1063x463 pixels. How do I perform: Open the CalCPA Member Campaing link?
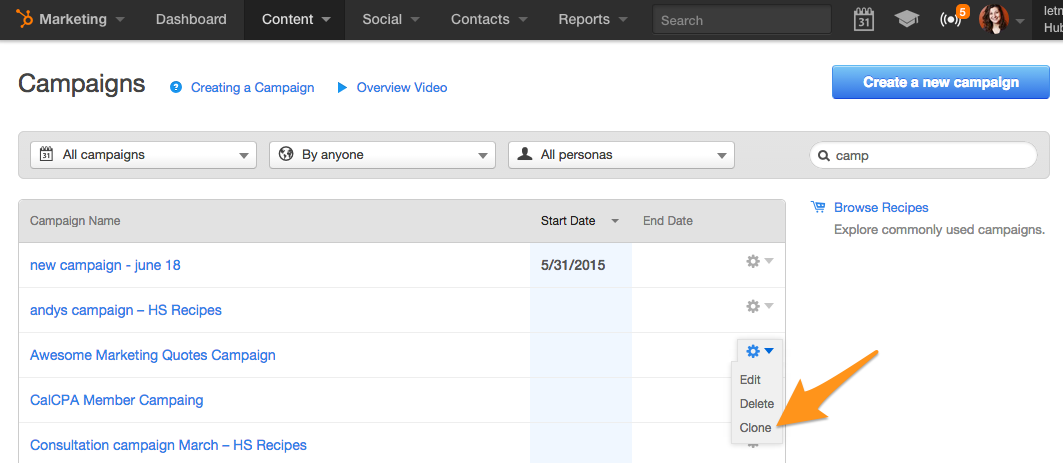(117, 400)
